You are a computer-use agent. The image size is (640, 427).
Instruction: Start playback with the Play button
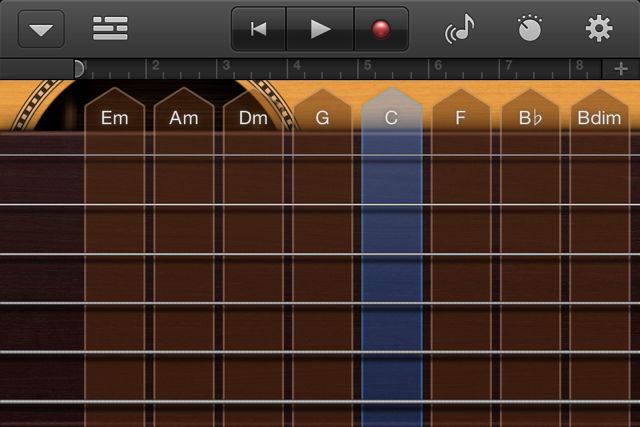(x=320, y=29)
